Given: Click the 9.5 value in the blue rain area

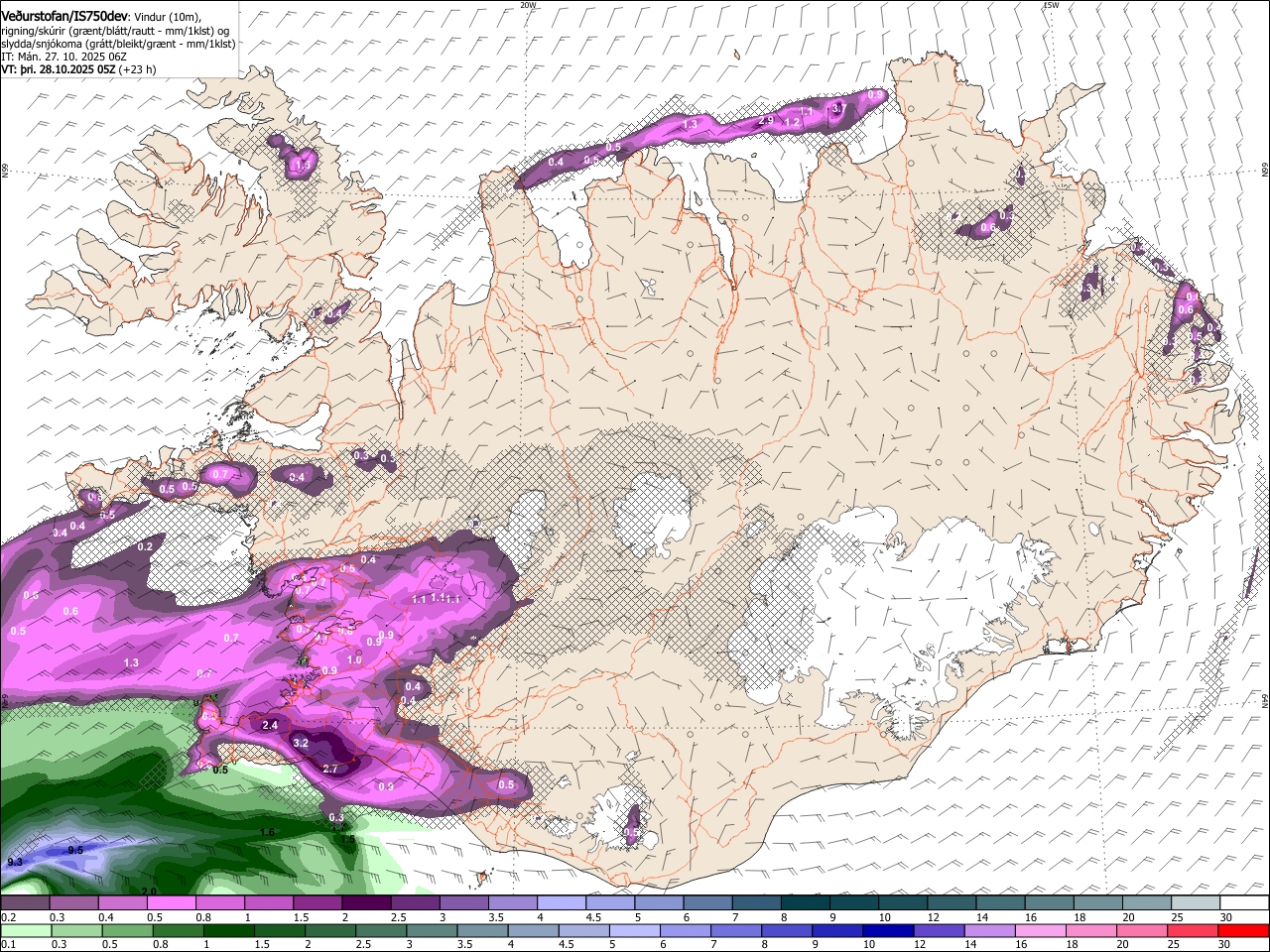Looking at the screenshot, I should 74,851.
